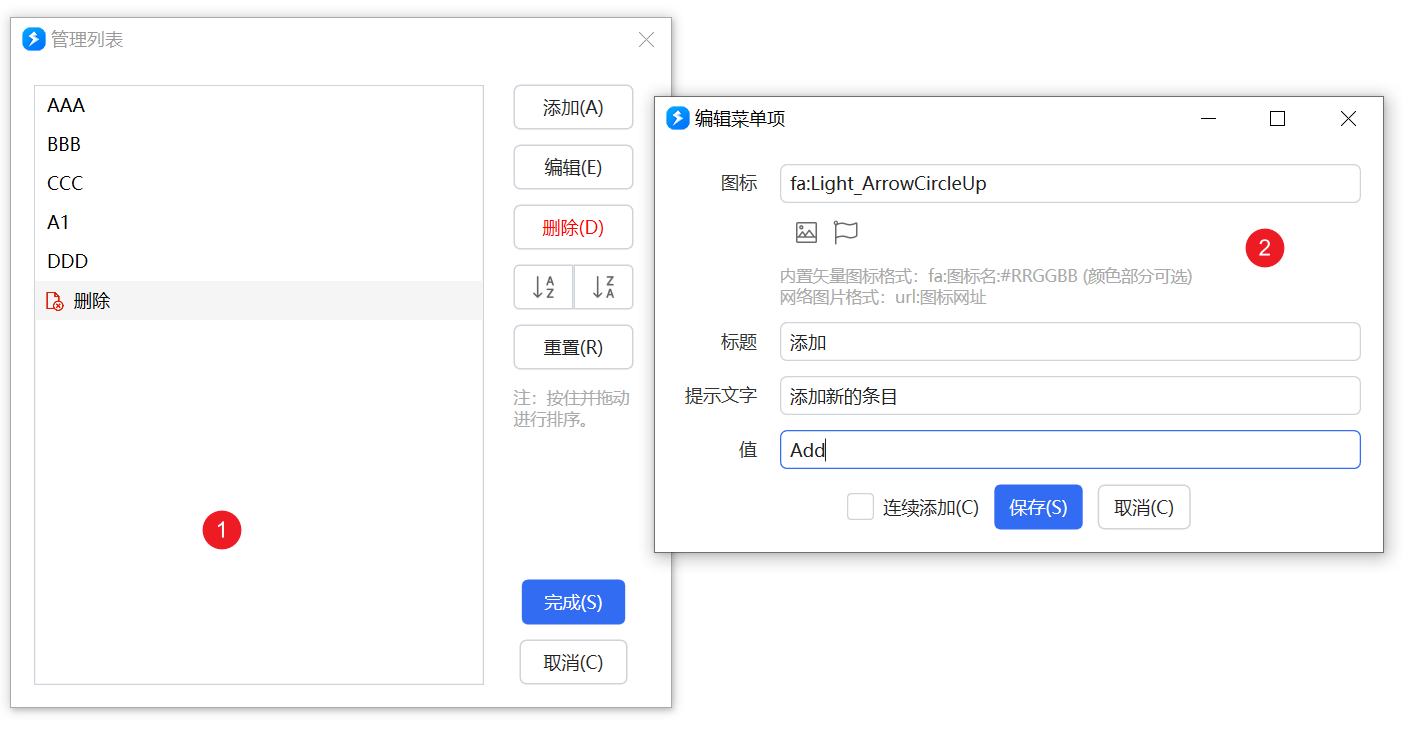The height and width of the screenshot is (735, 1403).
Task: Click 取消(C) in 管理列表 window
Action: click(x=573, y=662)
